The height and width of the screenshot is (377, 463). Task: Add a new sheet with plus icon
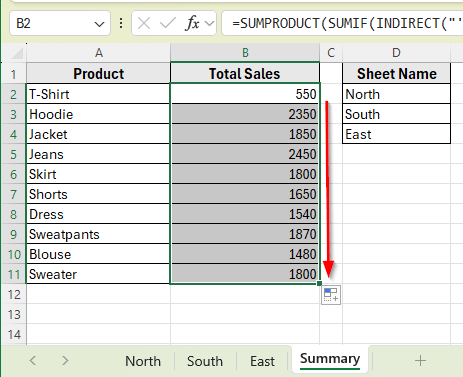420,361
